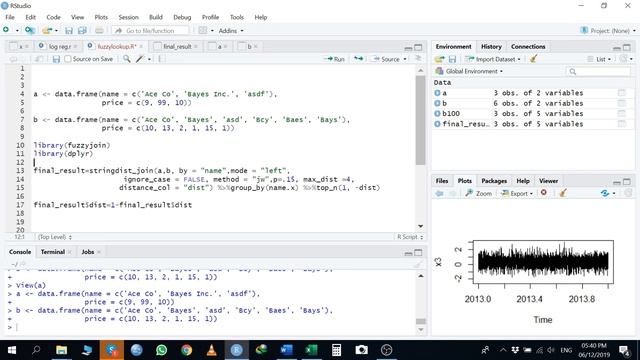Open Calculator from the taskbar

[x=336, y=350]
